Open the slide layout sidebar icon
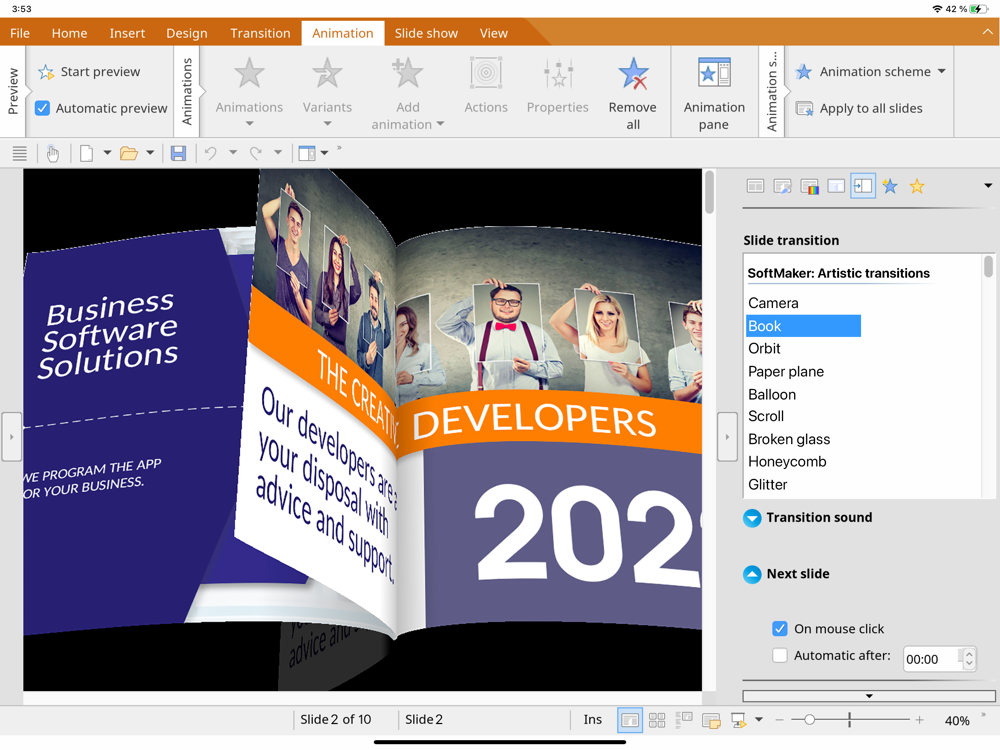1000x750 pixels. pyautogui.click(x=756, y=186)
